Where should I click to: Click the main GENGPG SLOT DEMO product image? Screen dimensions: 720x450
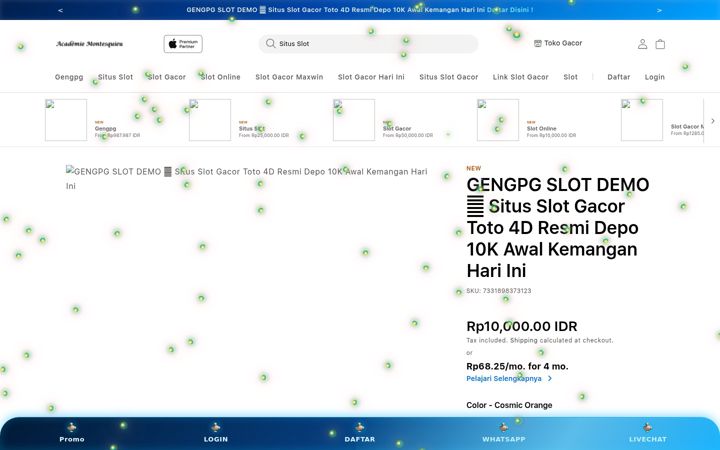tap(247, 179)
